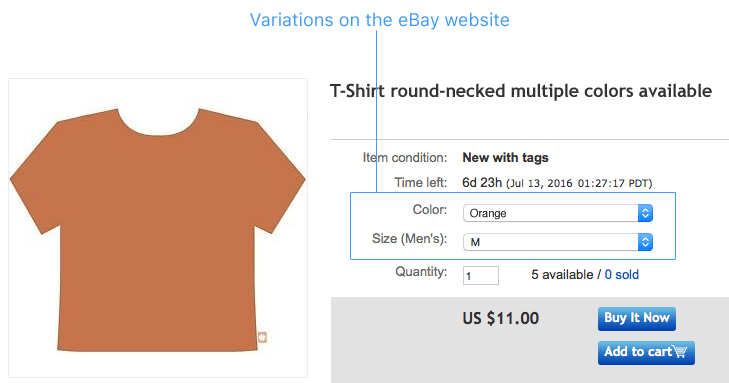Screen dimensions: 729x383
Task: Click the Color: field label
Action: (x=430, y=210)
